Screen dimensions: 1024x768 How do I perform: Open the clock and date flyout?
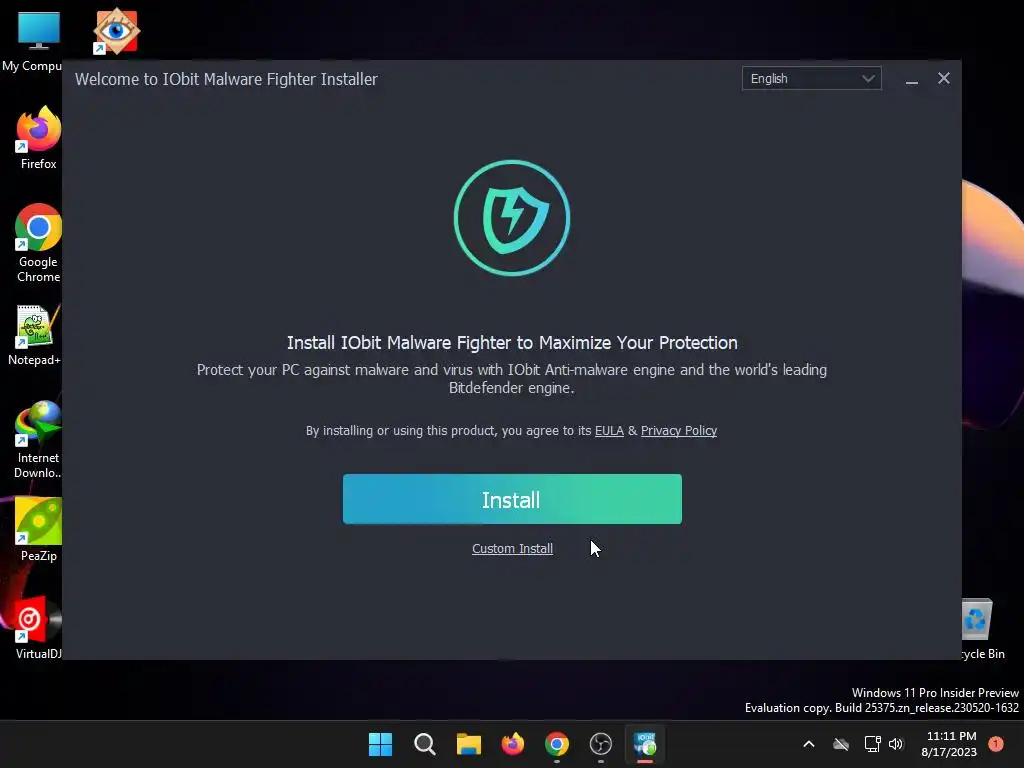pos(949,744)
